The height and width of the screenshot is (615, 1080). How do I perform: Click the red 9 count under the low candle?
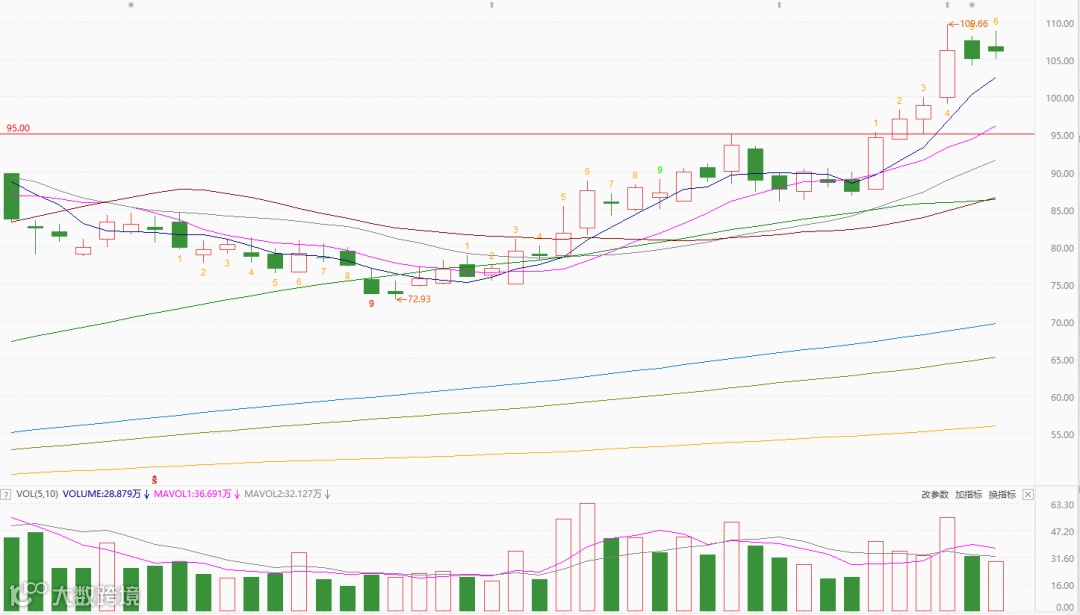(x=371, y=304)
